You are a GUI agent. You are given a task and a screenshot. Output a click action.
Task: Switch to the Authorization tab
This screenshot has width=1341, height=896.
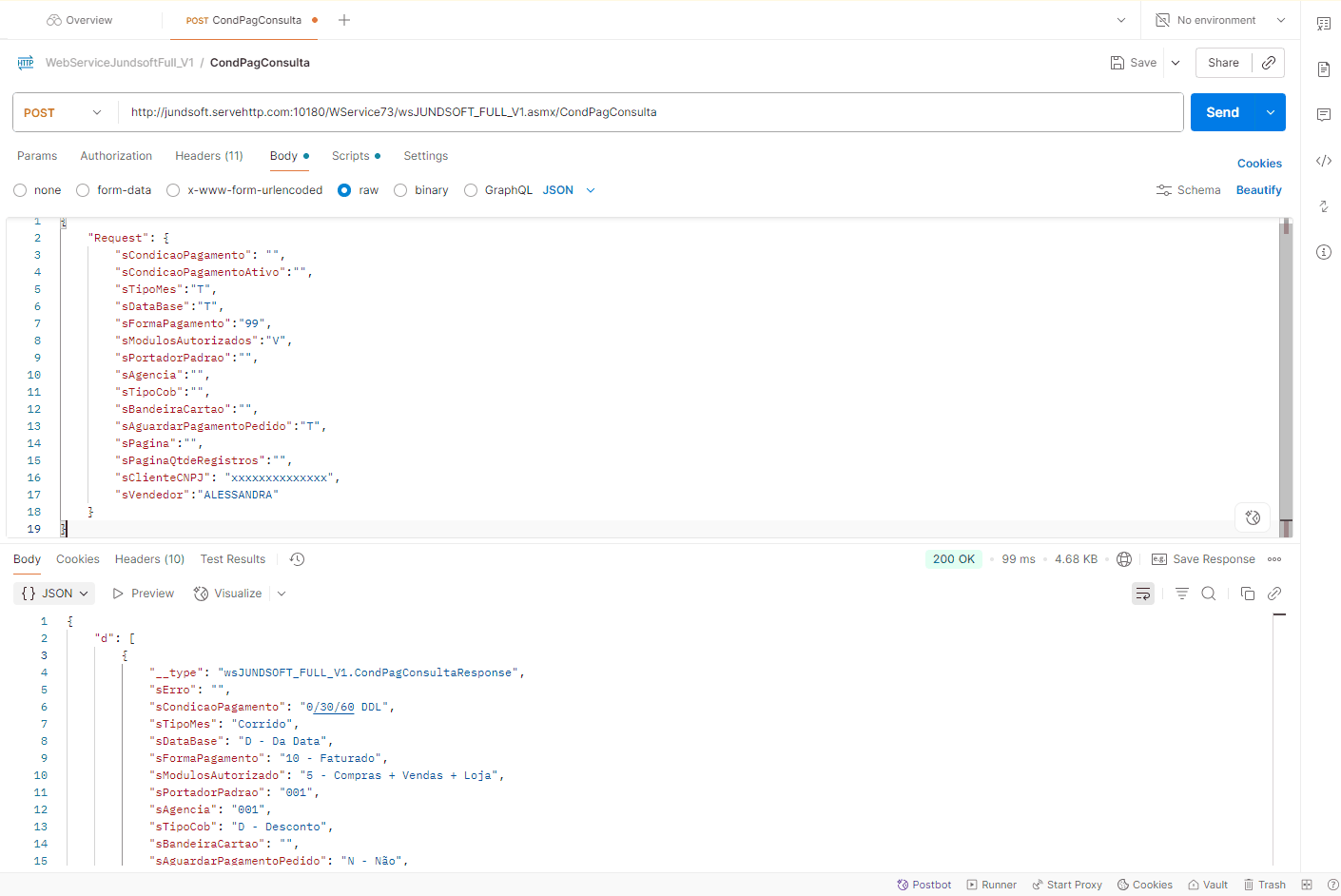point(116,156)
